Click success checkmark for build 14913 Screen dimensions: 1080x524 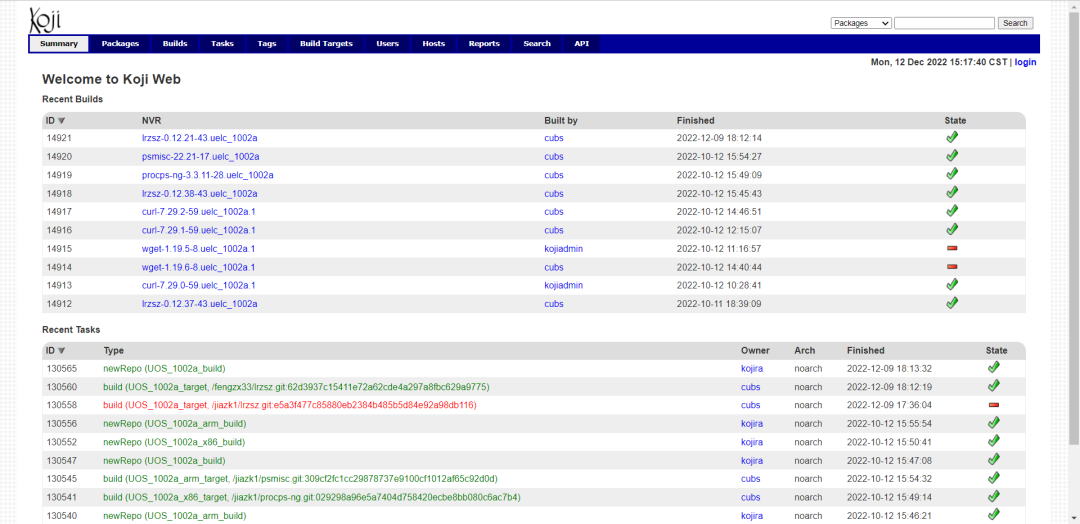coord(952,284)
